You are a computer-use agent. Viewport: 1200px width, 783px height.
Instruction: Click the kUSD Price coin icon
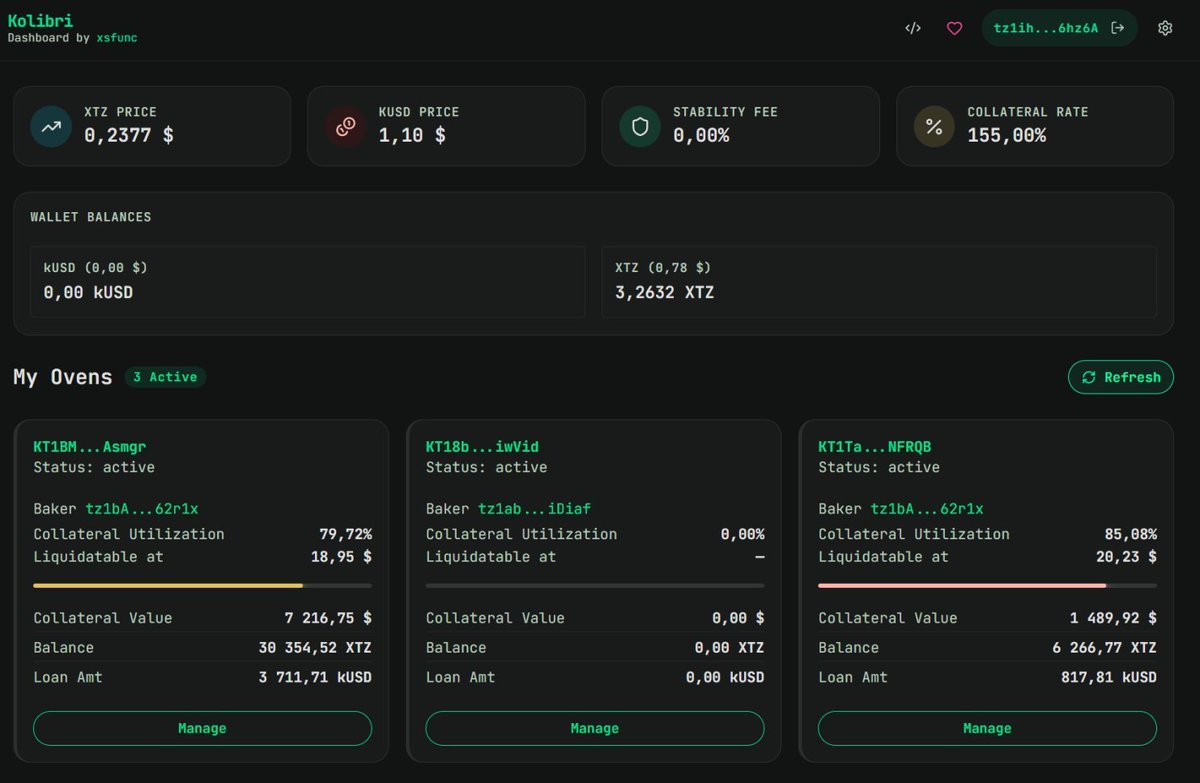pos(345,126)
